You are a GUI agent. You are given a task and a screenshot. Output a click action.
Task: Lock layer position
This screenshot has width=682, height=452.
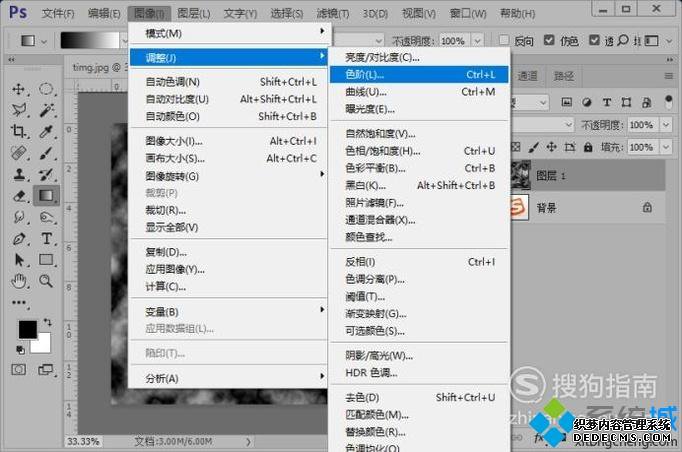552,147
